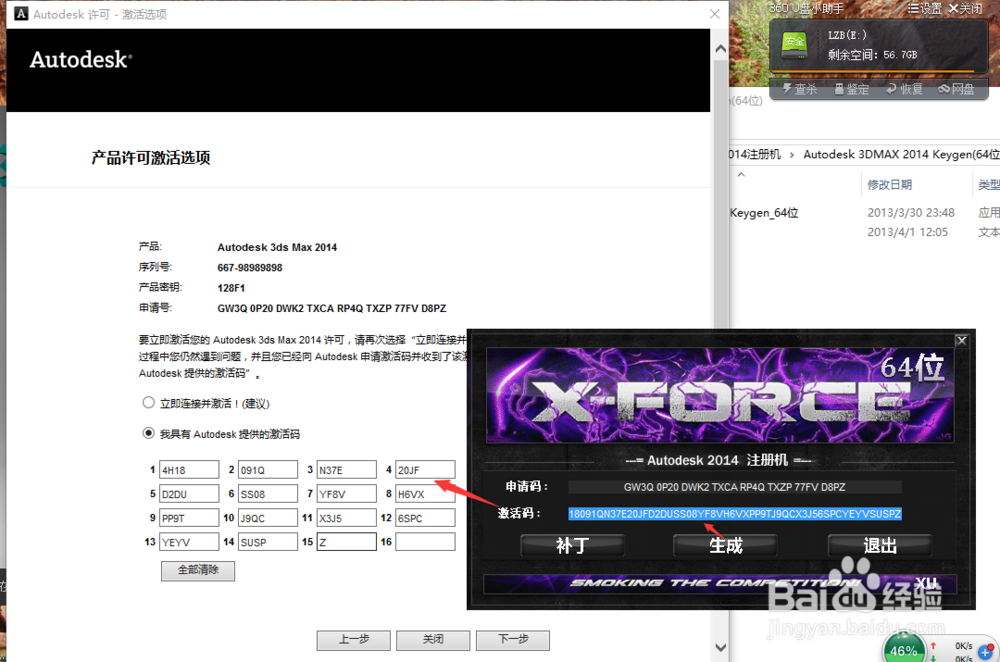
Task: Close the Autodesk license activation window
Action: coord(715,13)
